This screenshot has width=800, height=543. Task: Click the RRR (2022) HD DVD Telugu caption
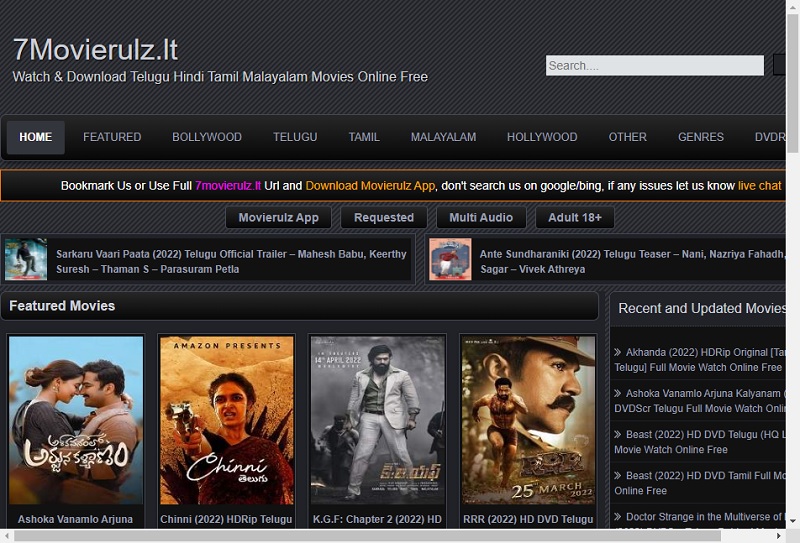pos(528,520)
